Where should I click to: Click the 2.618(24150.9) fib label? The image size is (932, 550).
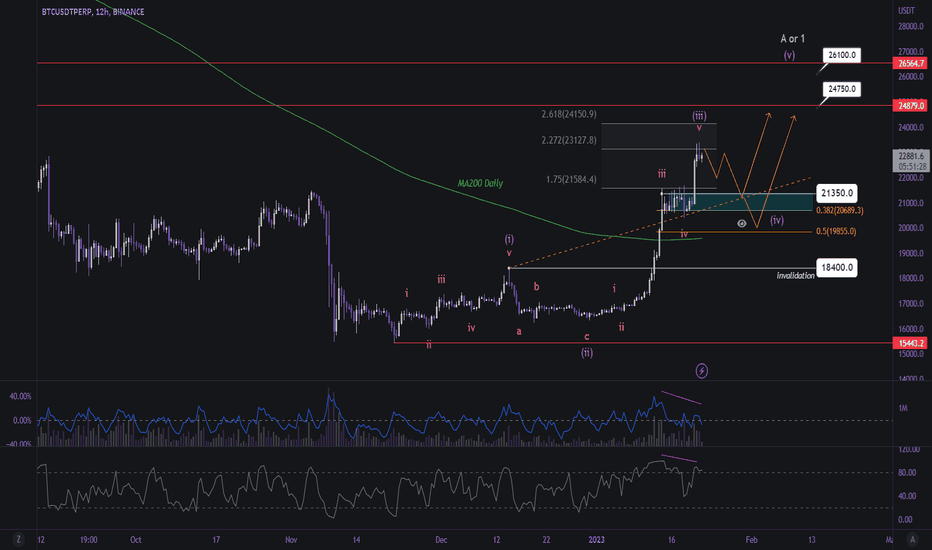[x=569, y=114]
